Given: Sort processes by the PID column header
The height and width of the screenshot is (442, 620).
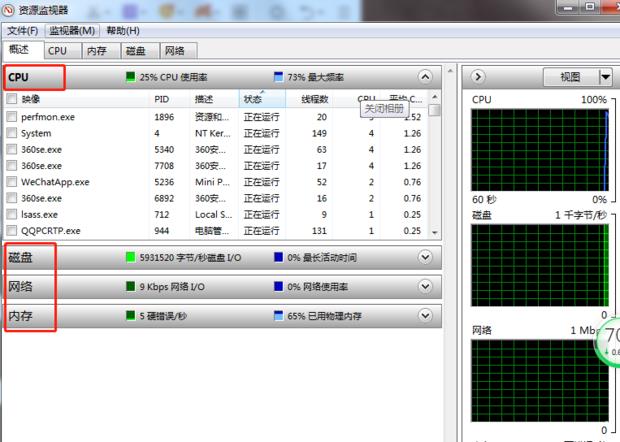Looking at the screenshot, I should pos(163,100).
